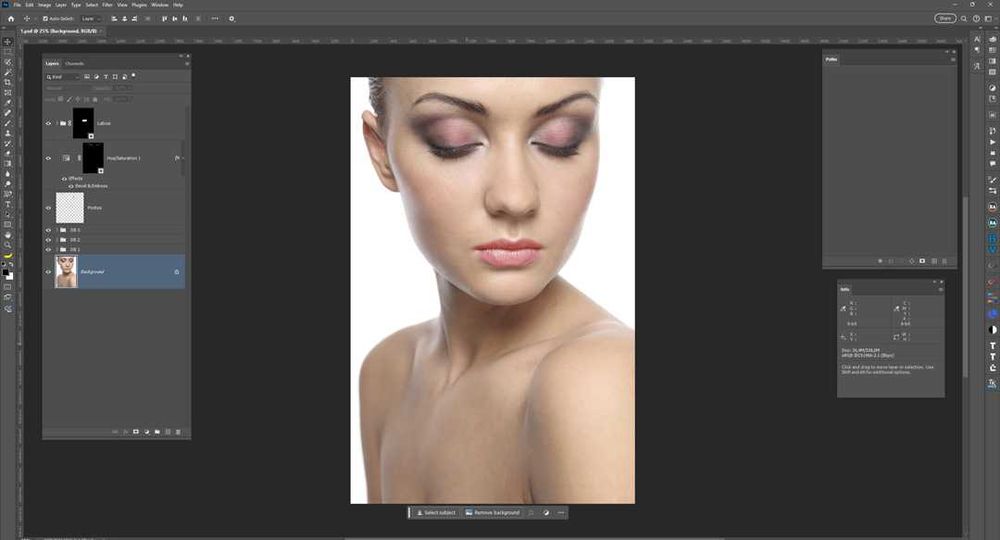
Task: Expand the DB 3 group
Action: (57, 230)
